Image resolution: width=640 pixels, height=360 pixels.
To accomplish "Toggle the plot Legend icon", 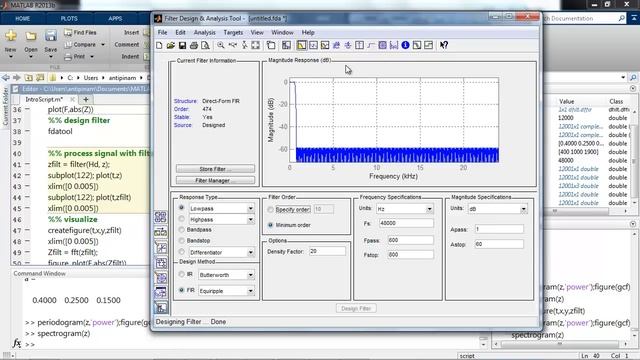I will coord(271,45).
